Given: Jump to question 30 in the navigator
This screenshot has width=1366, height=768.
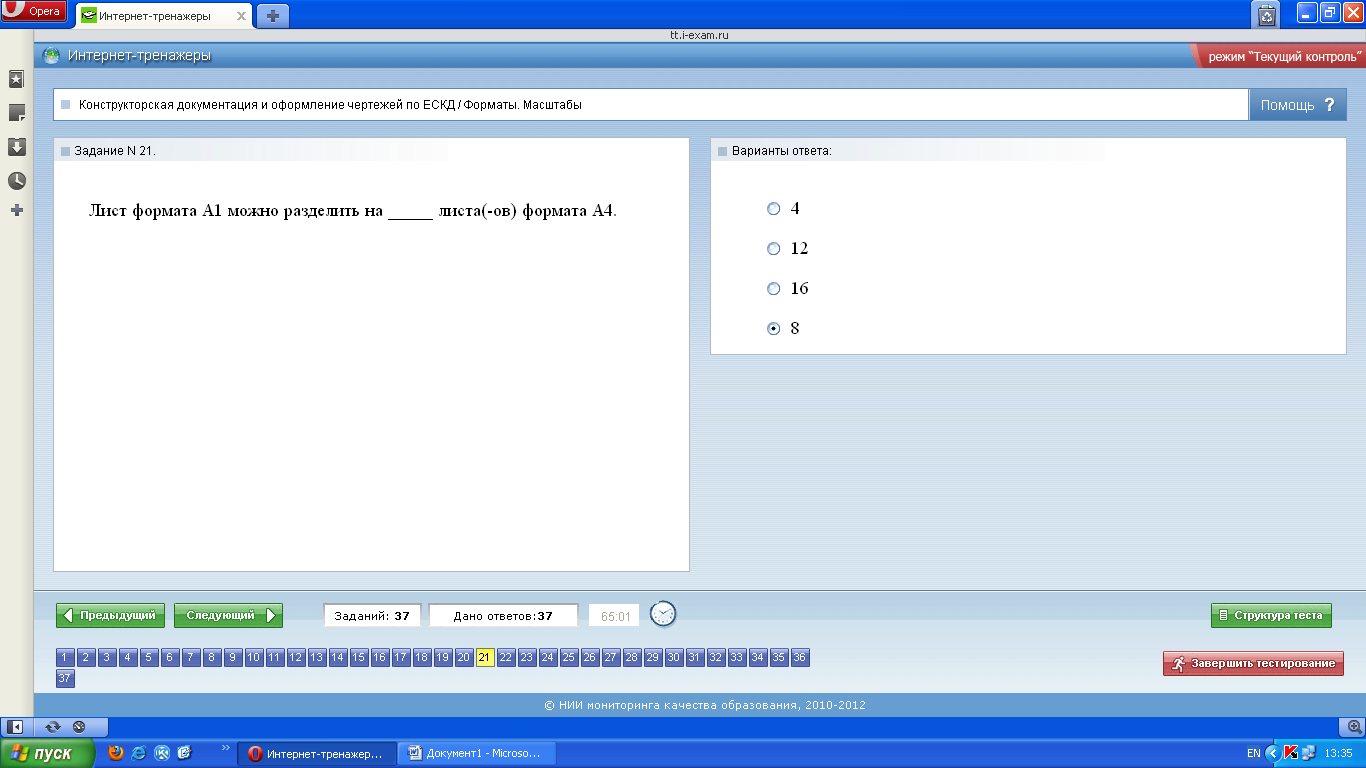Looking at the screenshot, I should coord(674,657).
